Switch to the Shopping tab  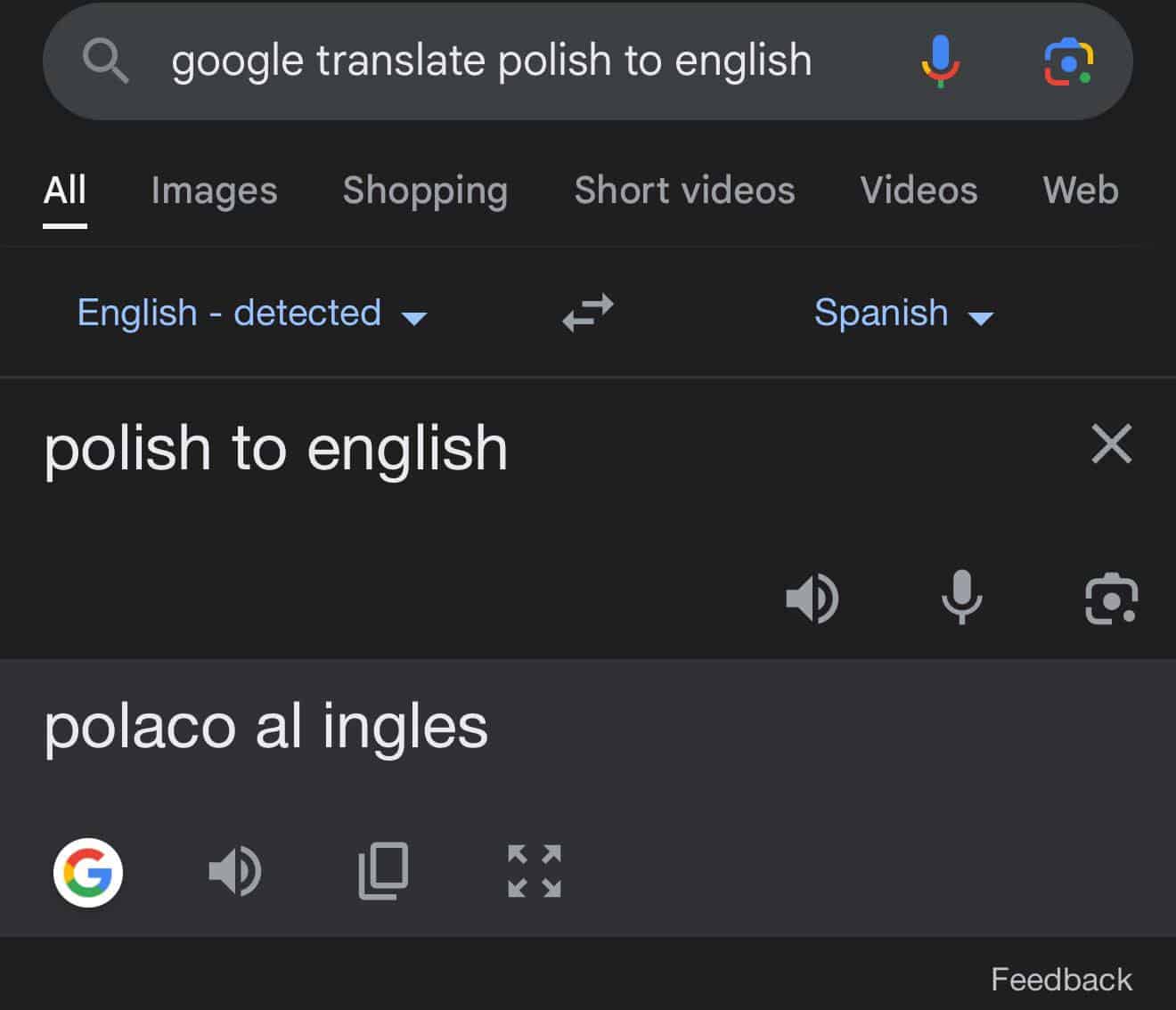pyautogui.click(x=425, y=191)
